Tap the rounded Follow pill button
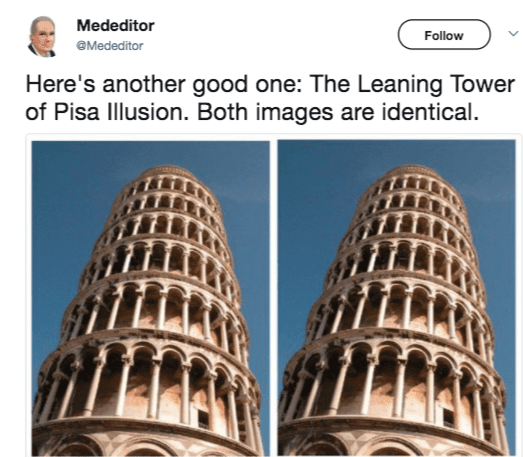 (444, 35)
